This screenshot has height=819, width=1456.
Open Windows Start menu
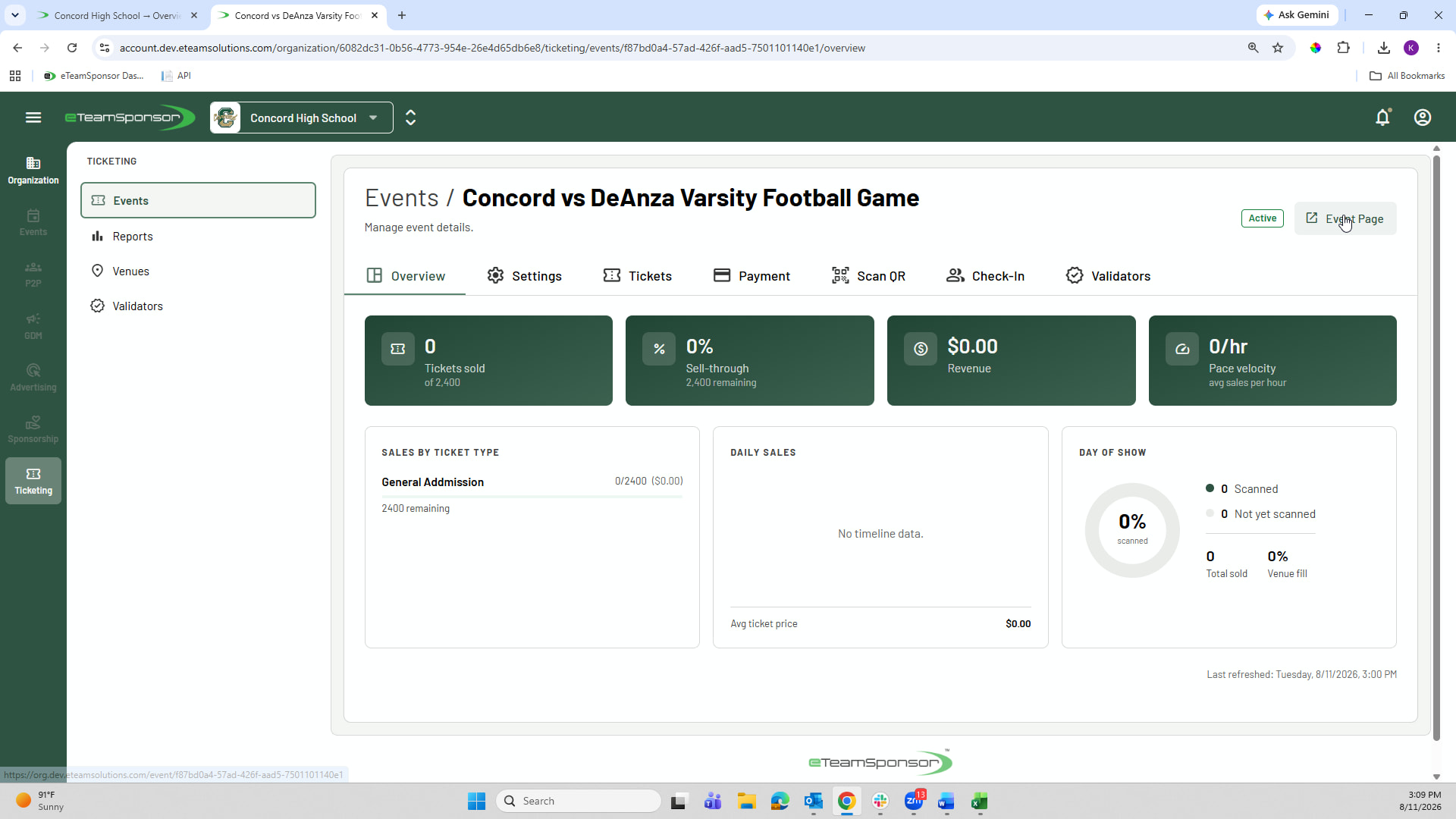tap(476, 801)
